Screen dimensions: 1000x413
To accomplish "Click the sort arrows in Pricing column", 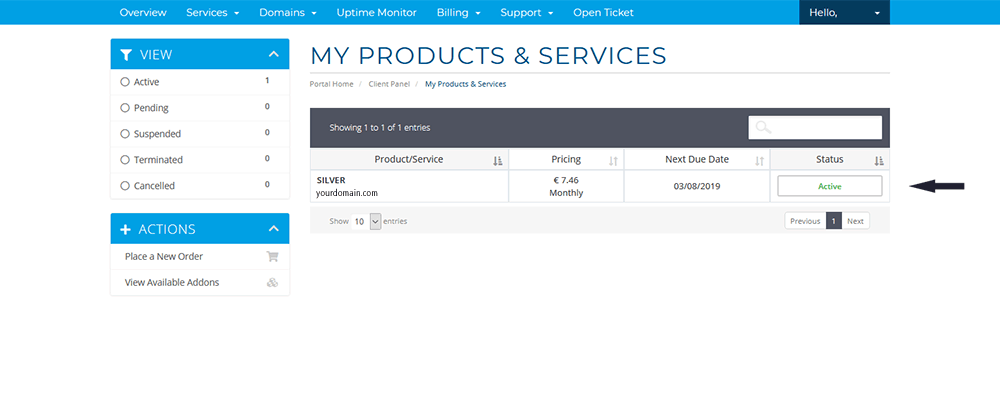I will tap(613, 161).
